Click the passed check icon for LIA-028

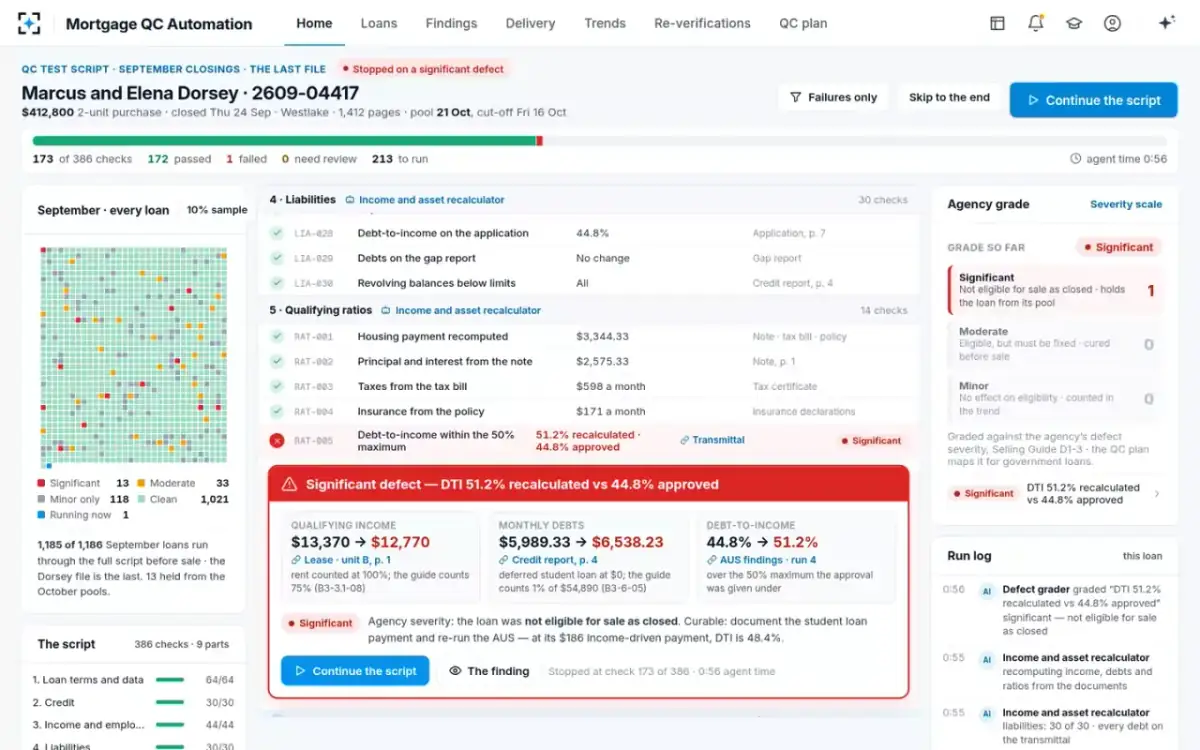[x=277, y=233]
